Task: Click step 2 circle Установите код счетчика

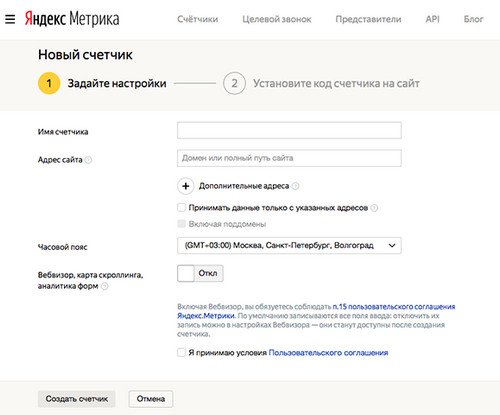Action: click(234, 83)
